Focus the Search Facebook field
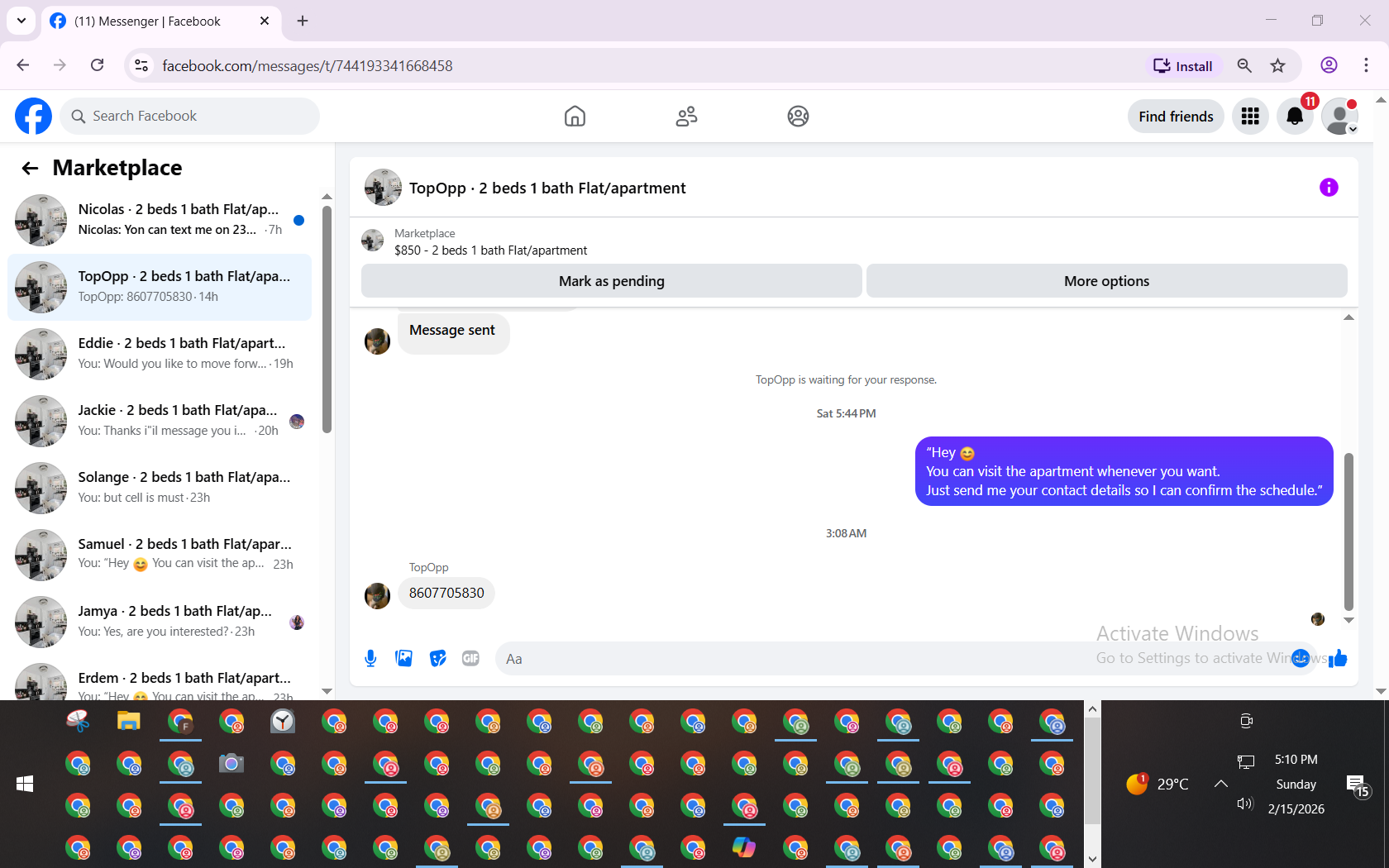The image size is (1389, 868). (x=190, y=117)
